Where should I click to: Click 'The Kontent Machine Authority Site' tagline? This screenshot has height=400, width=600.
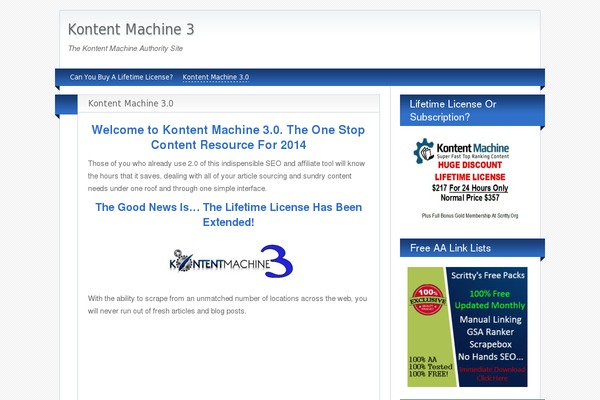coord(125,49)
